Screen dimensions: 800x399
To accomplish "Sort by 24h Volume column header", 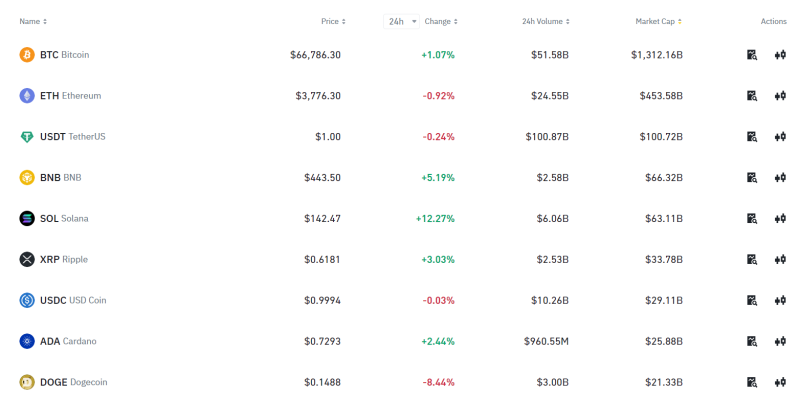I will 546,21.
